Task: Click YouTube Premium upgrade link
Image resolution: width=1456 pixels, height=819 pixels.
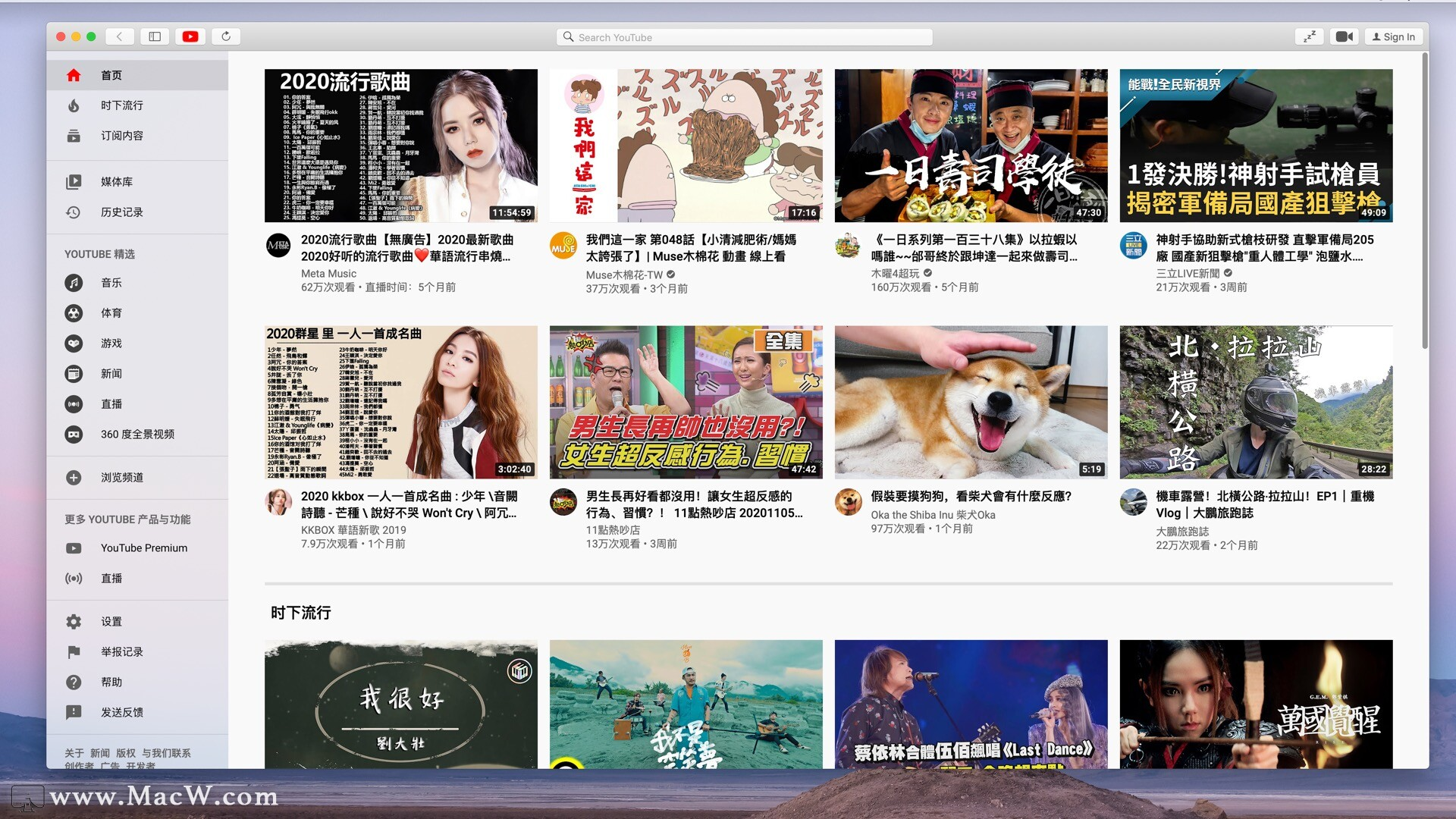Action: click(145, 548)
